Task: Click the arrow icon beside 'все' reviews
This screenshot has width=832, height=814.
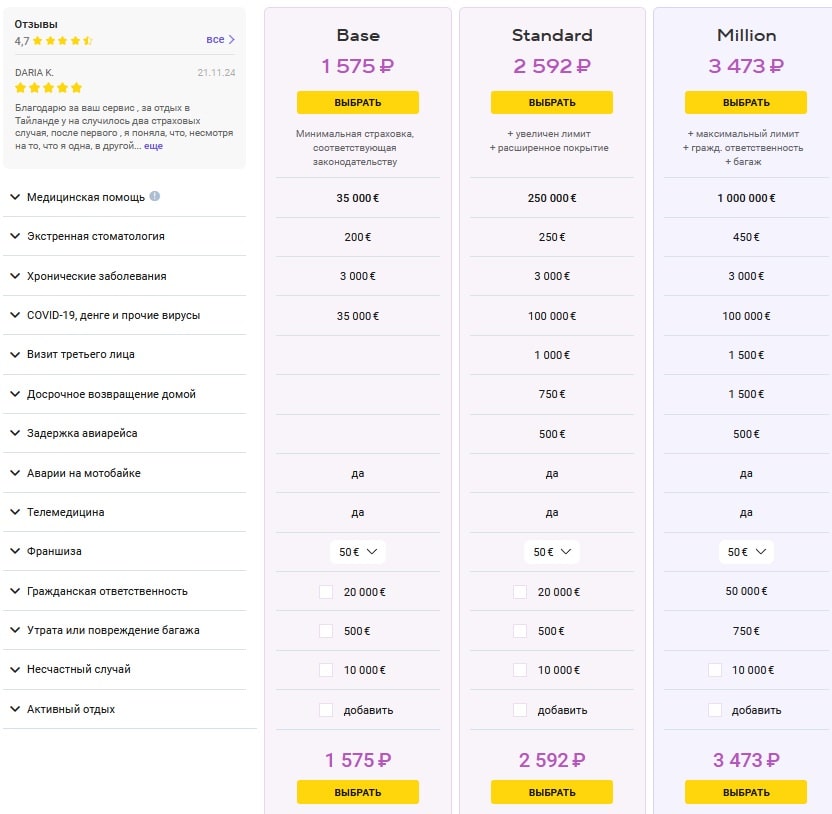Action: pos(231,39)
